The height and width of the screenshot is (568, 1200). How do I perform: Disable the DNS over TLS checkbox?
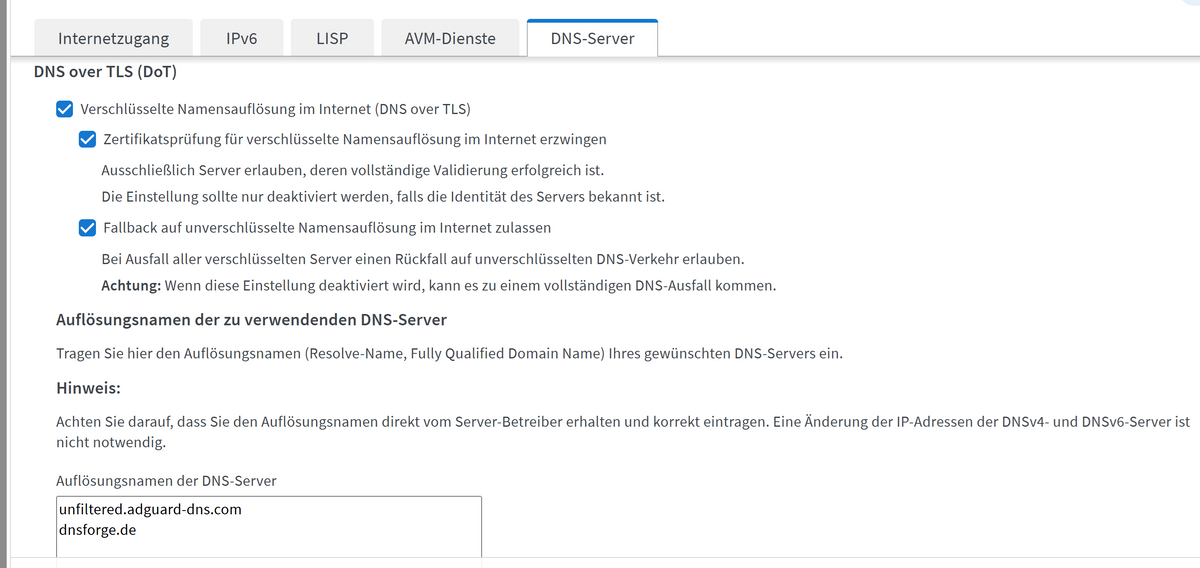[65, 109]
